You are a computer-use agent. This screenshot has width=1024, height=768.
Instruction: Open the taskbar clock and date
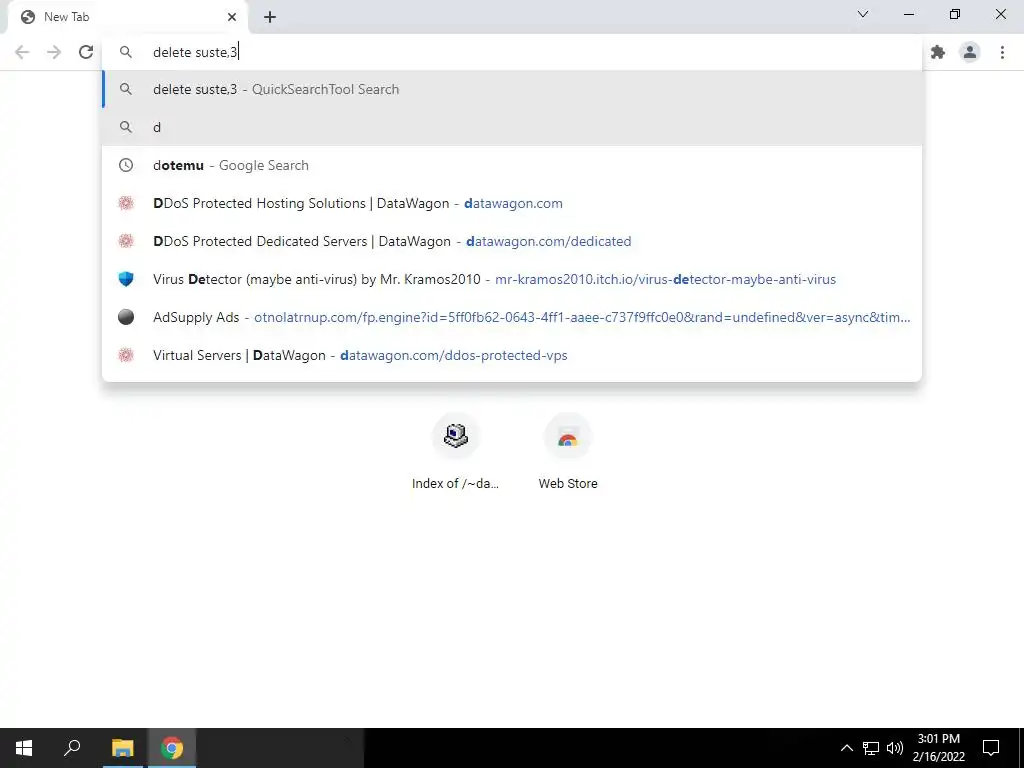[x=938, y=748]
